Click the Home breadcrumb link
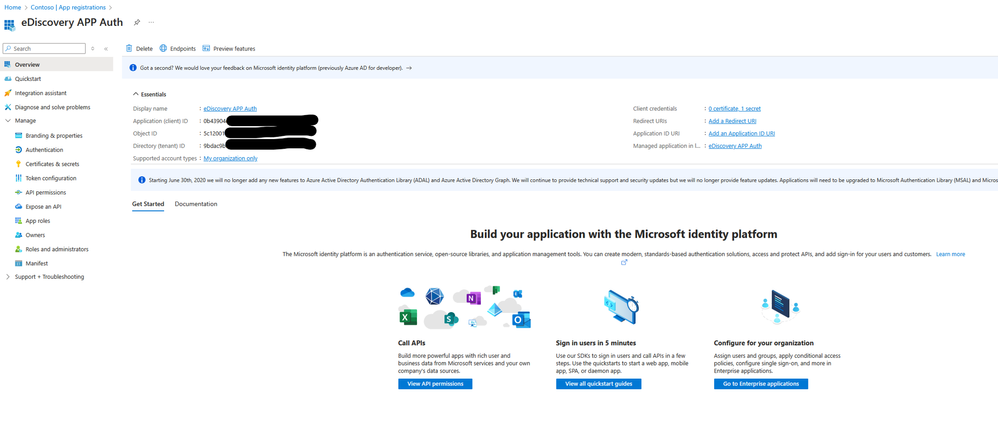The height and width of the screenshot is (429, 998). (x=13, y=7)
